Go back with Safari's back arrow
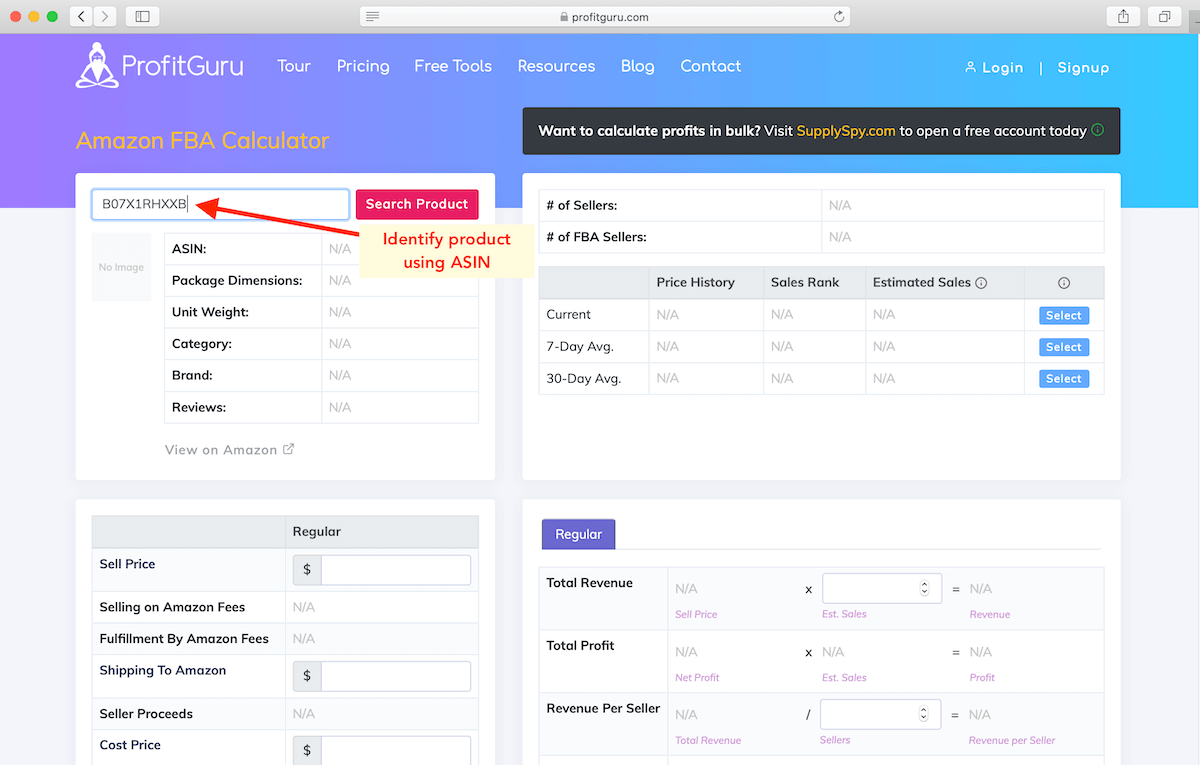The height and width of the screenshot is (765, 1200). point(81,16)
